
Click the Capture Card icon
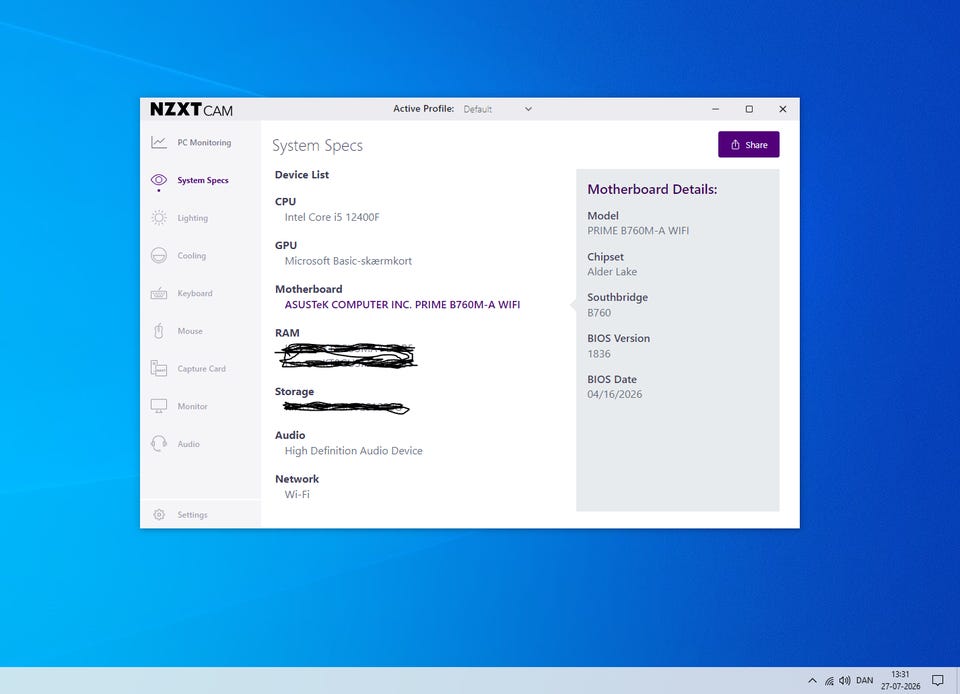[x=159, y=368]
